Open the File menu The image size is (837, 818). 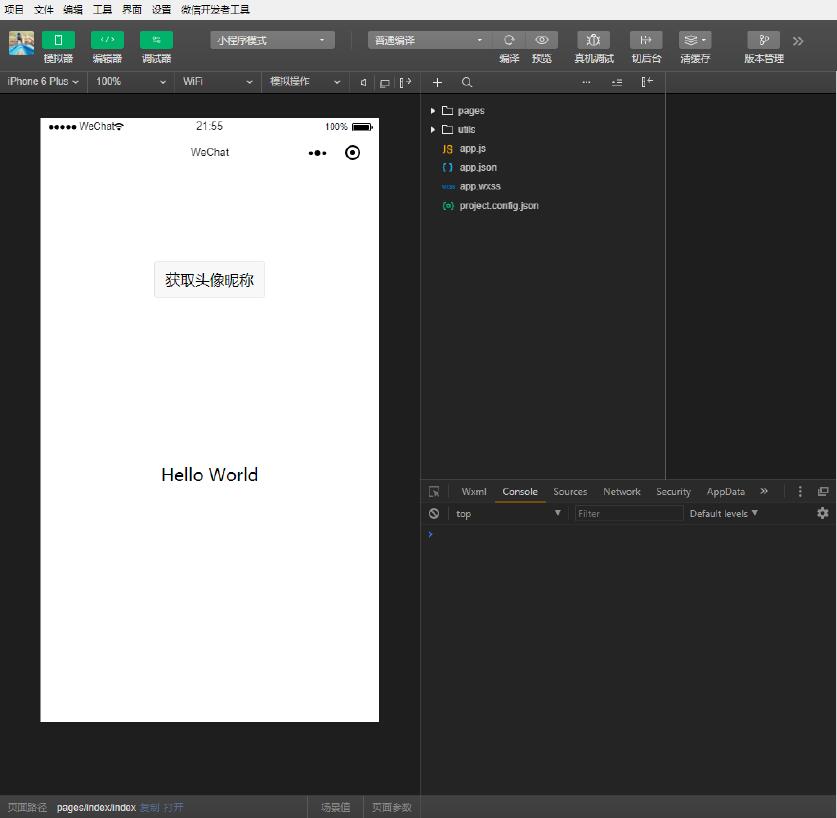[x=44, y=10]
